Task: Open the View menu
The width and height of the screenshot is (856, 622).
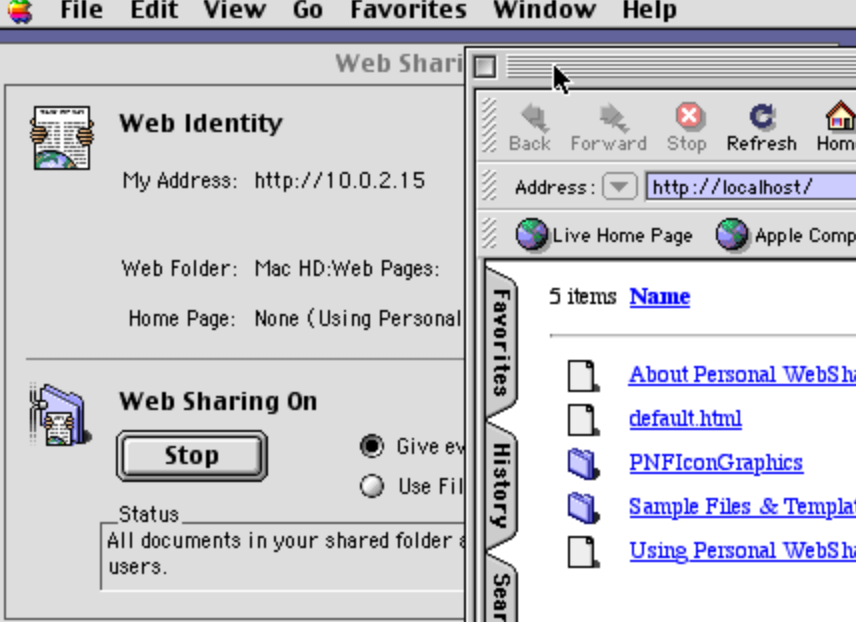Action: pos(235,10)
